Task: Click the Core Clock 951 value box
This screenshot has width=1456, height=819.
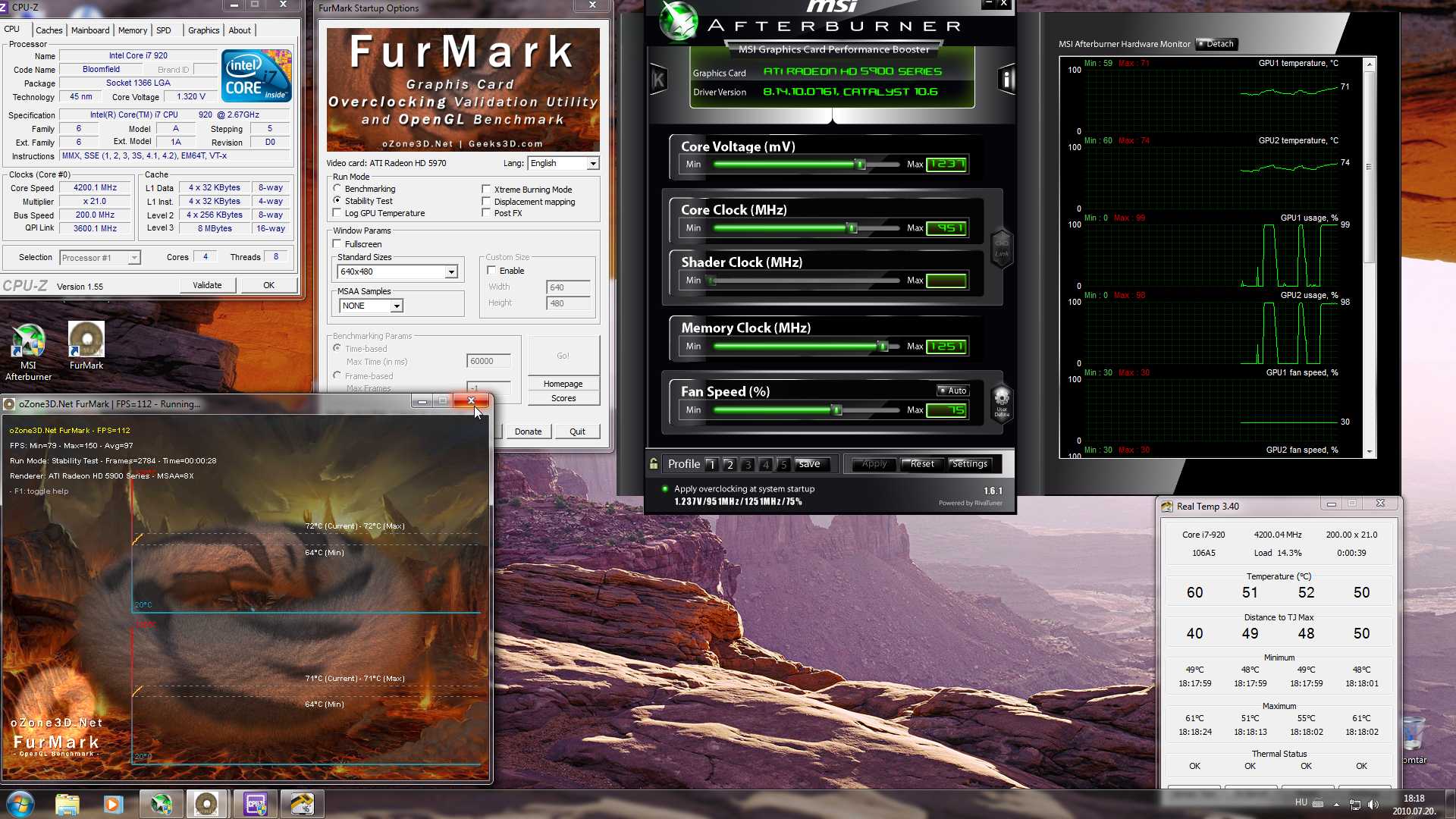Action: (946, 228)
